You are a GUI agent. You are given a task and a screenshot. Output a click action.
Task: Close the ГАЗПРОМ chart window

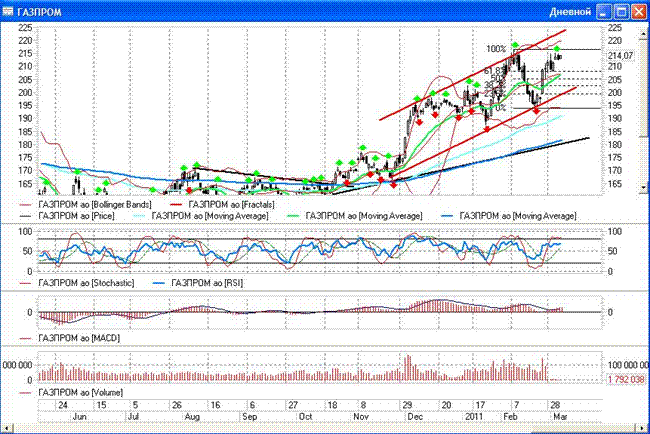[x=639, y=12]
